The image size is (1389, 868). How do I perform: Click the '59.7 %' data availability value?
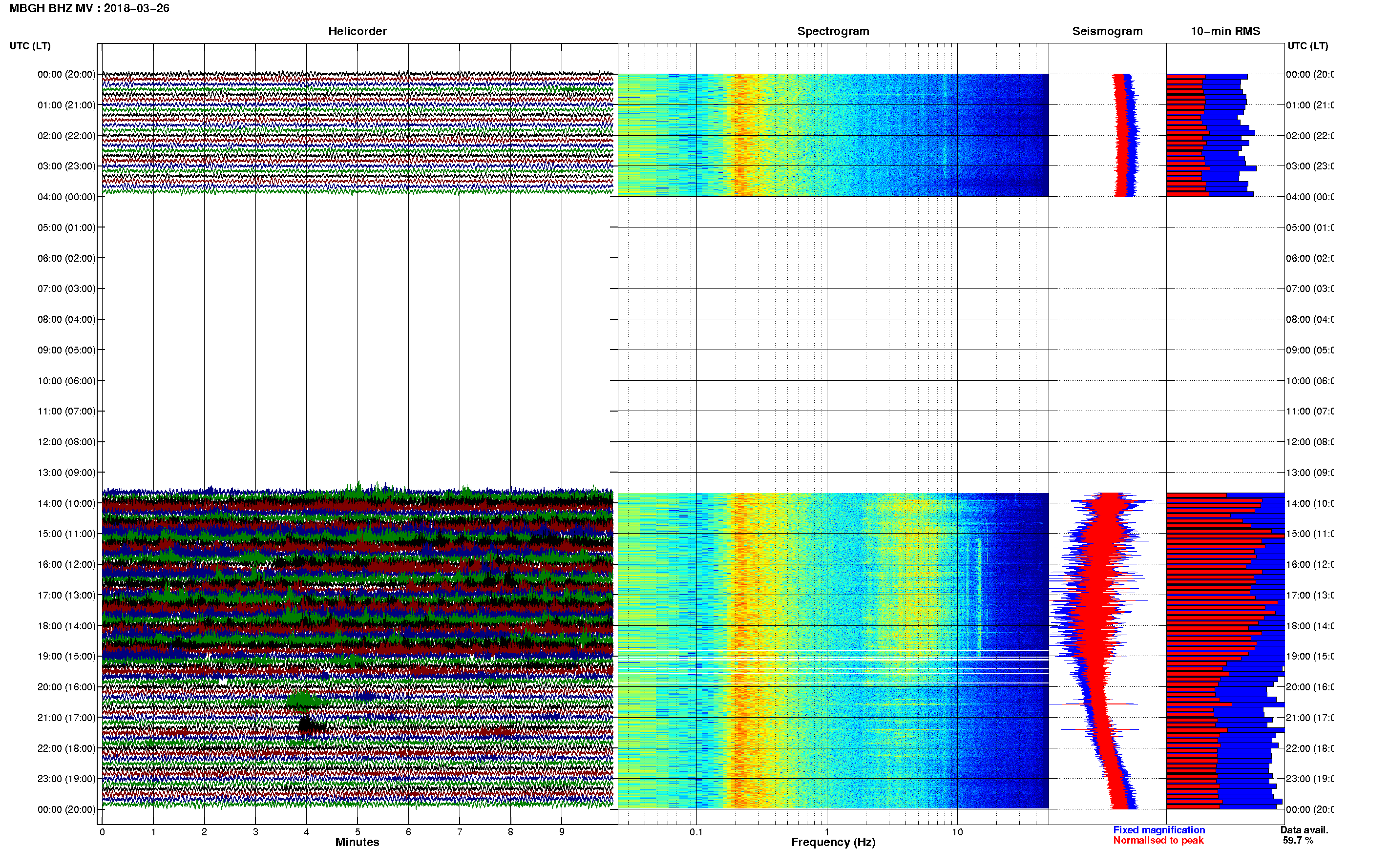click(1298, 841)
